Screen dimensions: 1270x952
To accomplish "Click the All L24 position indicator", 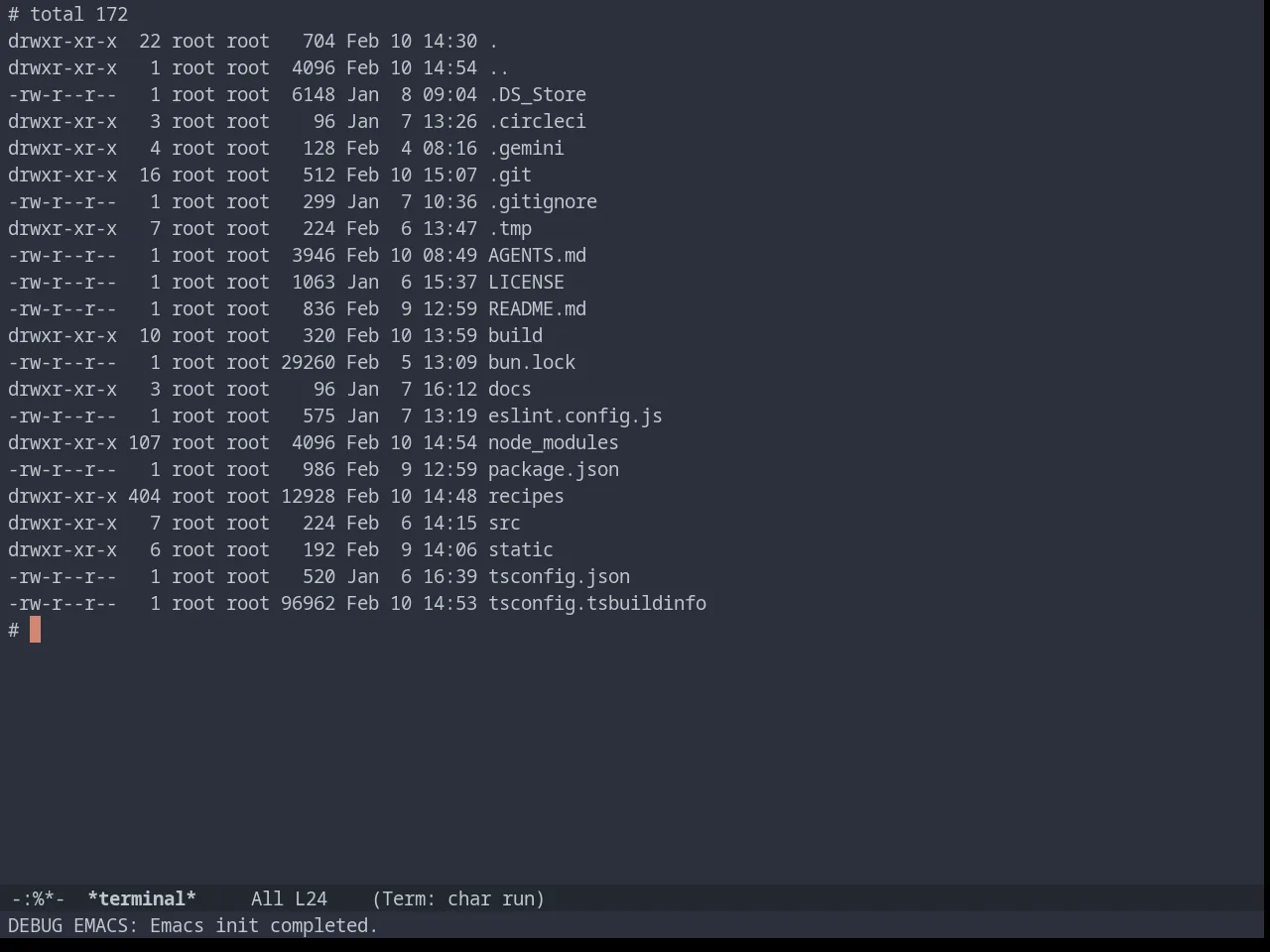I will [x=289, y=898].
